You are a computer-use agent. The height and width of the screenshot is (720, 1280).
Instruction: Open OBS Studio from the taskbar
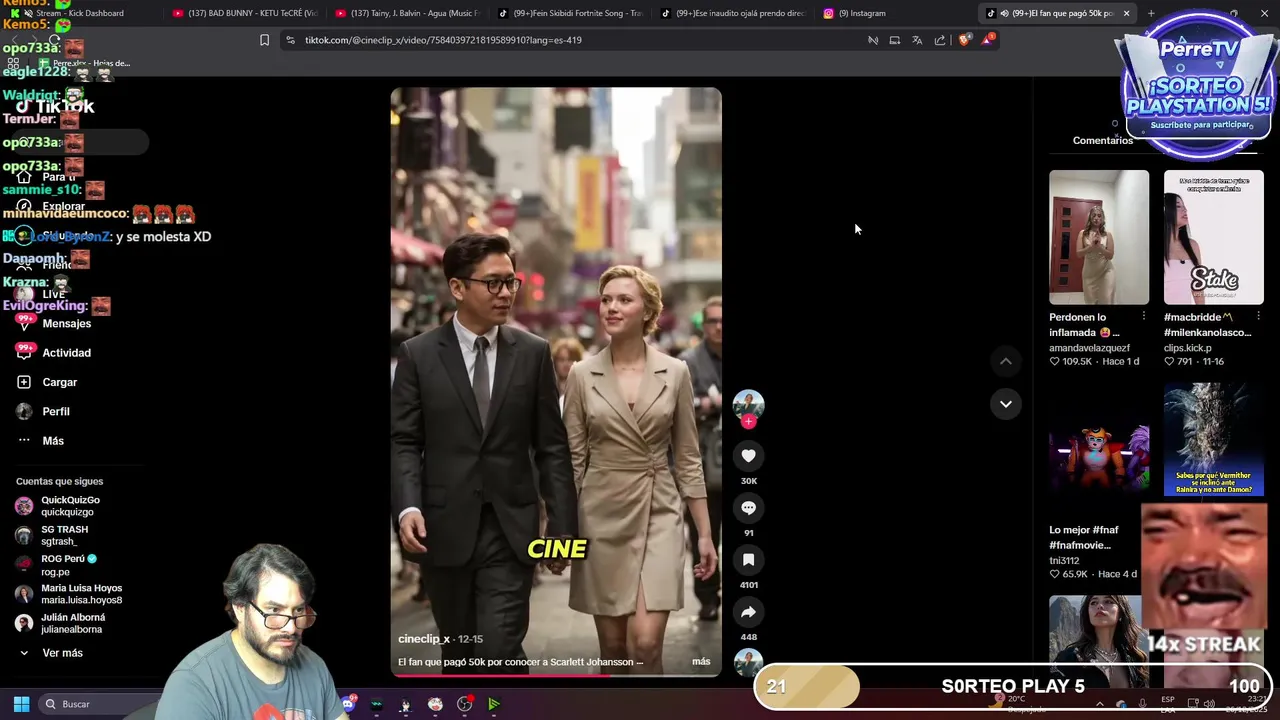tap(465, 704)
